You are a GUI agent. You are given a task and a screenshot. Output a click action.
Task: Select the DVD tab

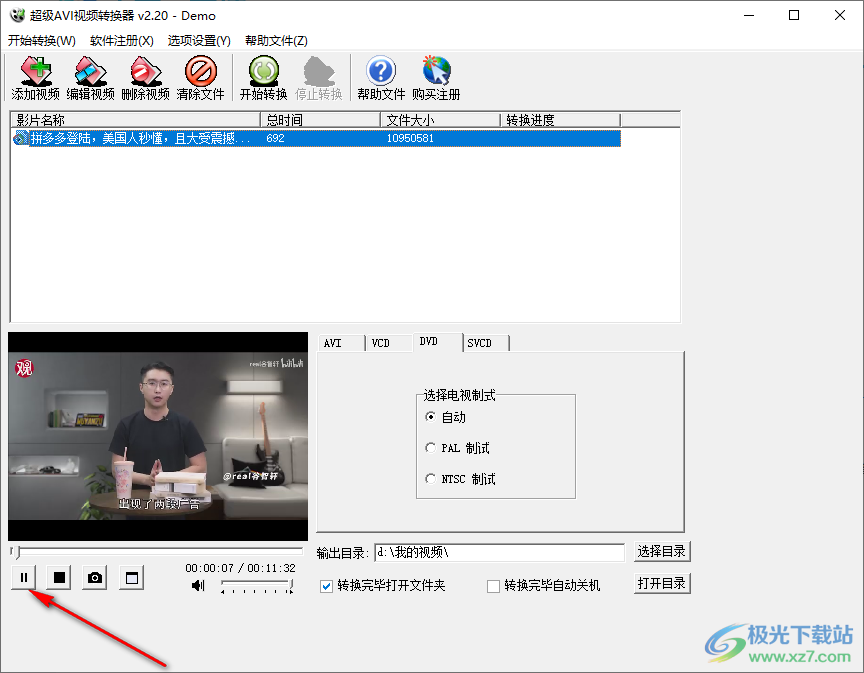coord(438,342)
